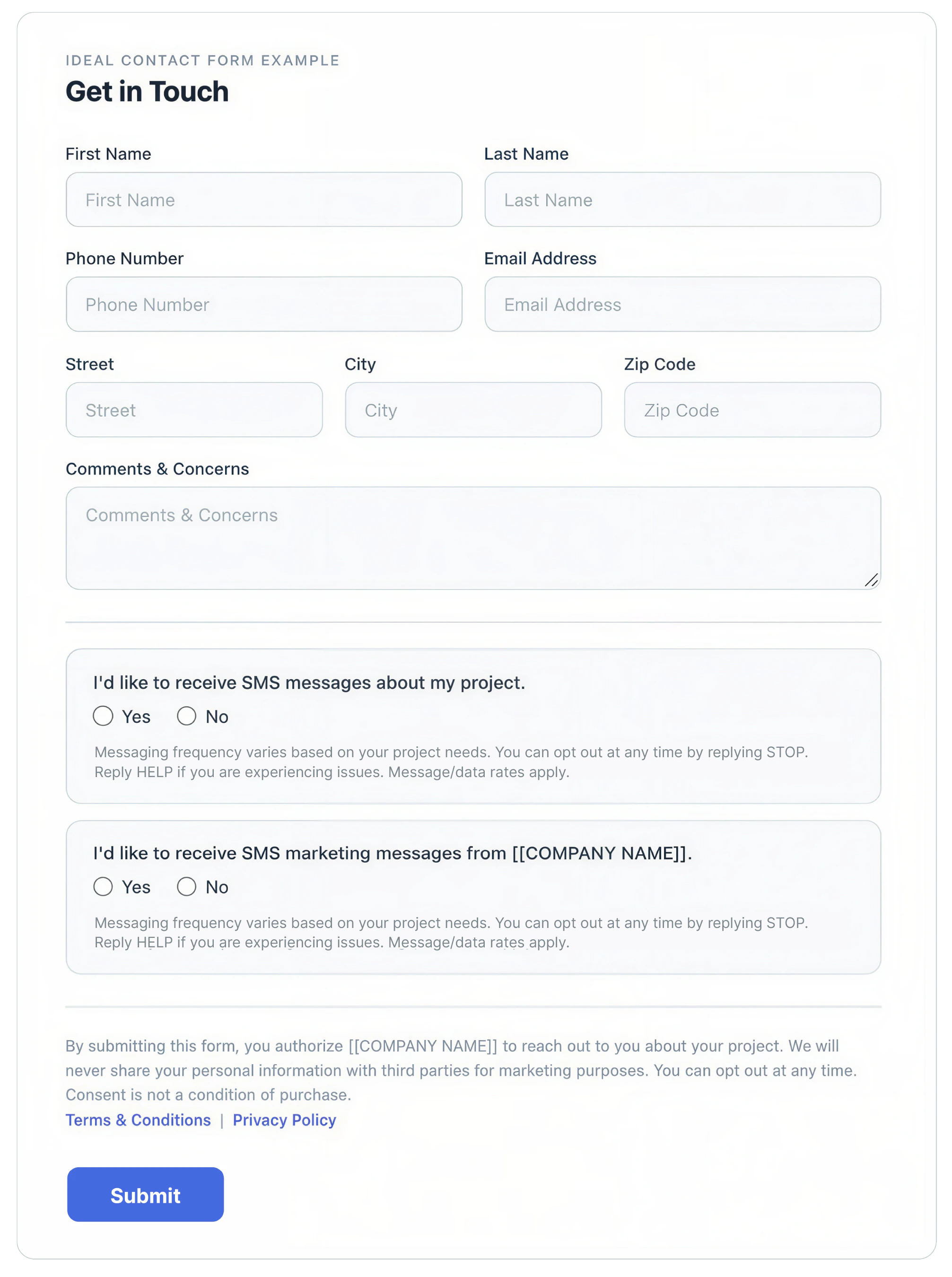Viewport: 952px width, 1277px height.
Task: Click the Street input field
Action: tap(194, 410)
